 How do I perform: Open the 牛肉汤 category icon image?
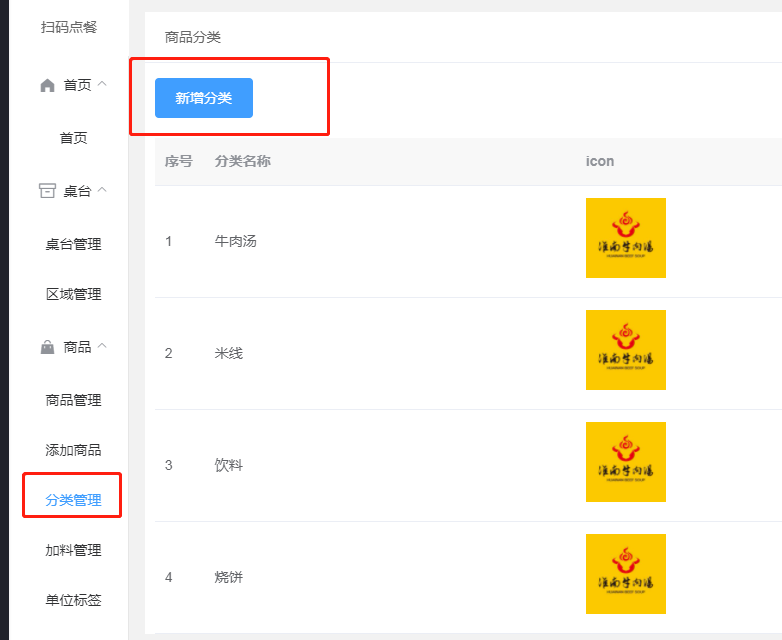(626, 238)
